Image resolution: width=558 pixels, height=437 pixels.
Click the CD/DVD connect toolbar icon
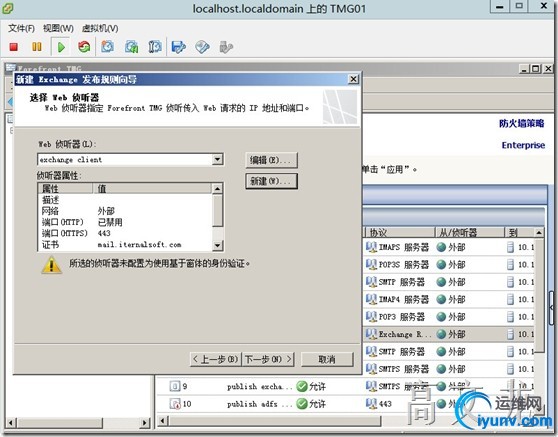click(202, 47)
